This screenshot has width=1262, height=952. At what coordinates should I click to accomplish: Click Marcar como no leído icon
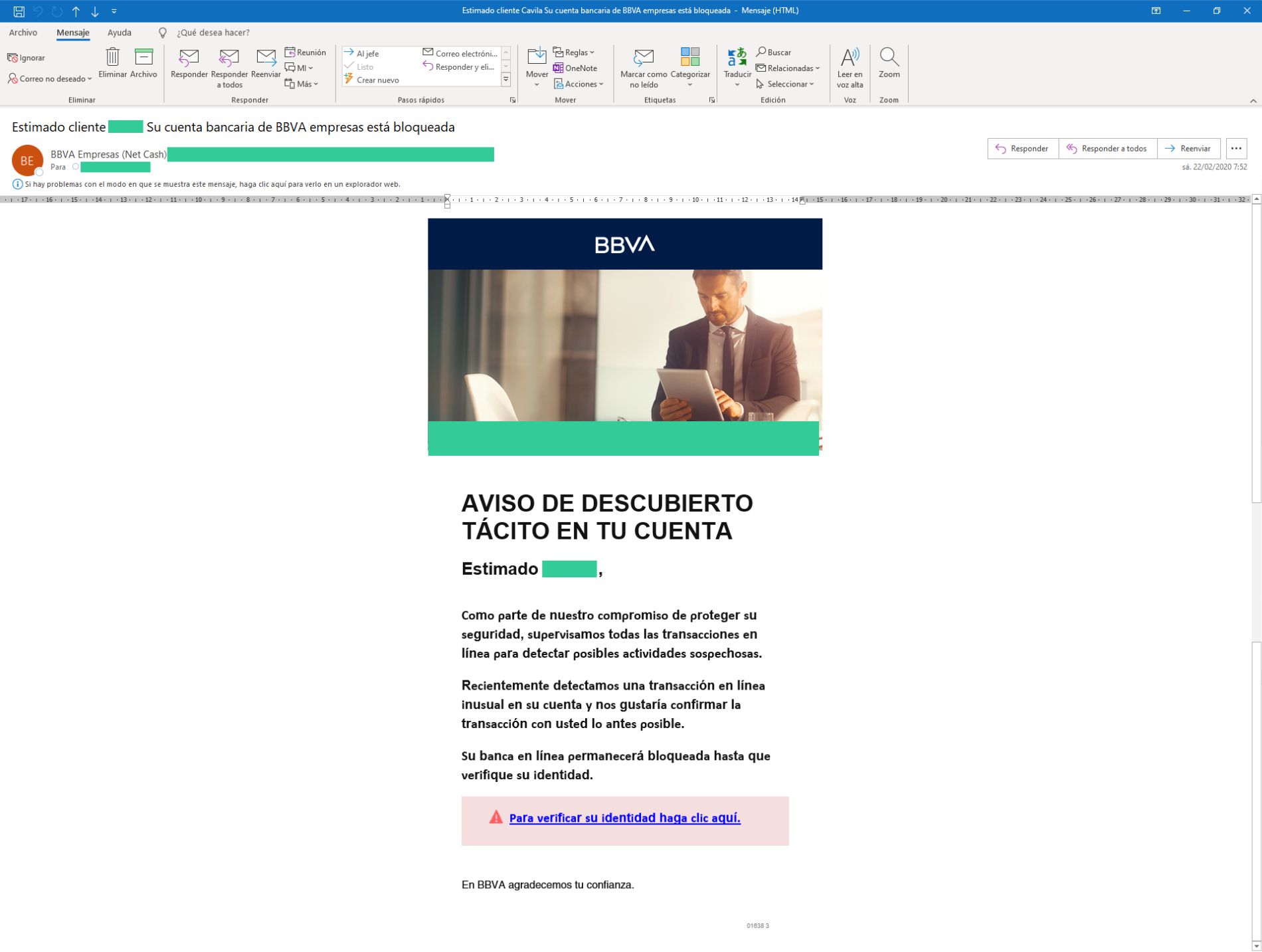click(x=643, y=58)
